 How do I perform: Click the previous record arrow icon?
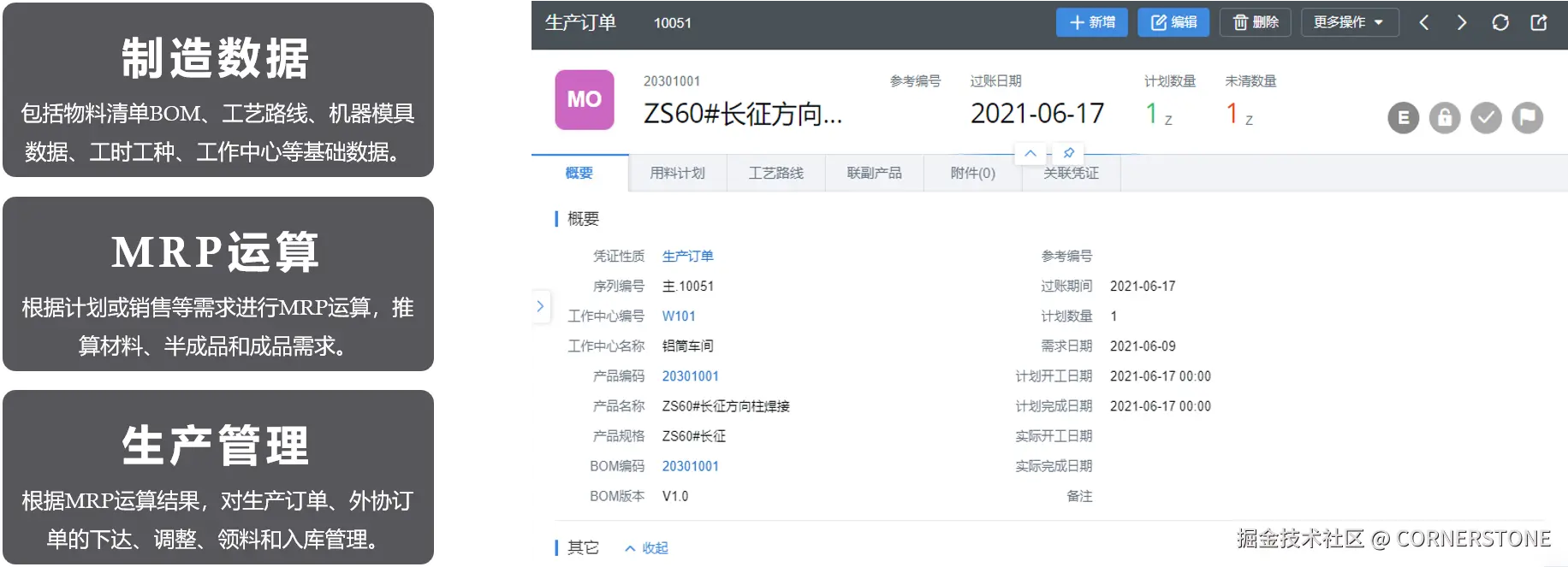point(1424,23)
